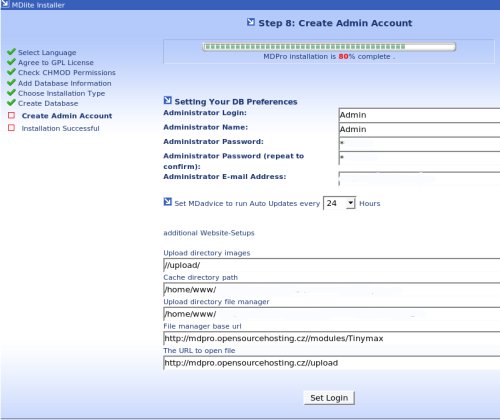Click the arrow icon beside Step 8 heading
Image resolution: width=500 pixels, height=420 pixels.
[251, 22]
